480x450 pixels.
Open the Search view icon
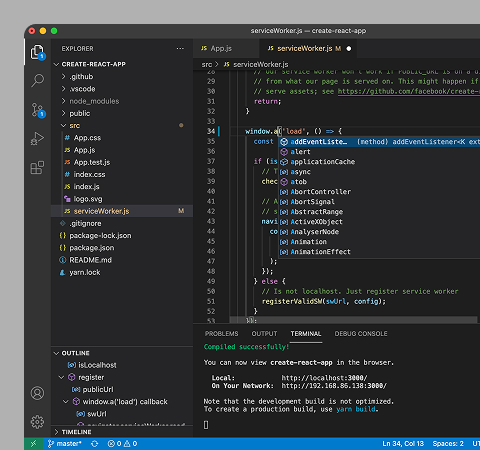pyautogui.click(x=37, y=80)
